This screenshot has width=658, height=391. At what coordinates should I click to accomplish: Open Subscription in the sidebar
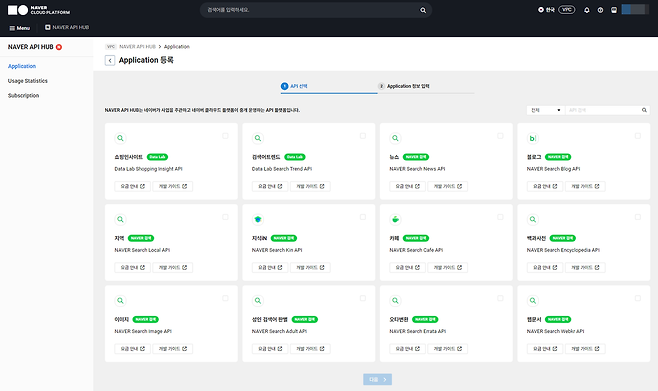[x=24, y=96]
